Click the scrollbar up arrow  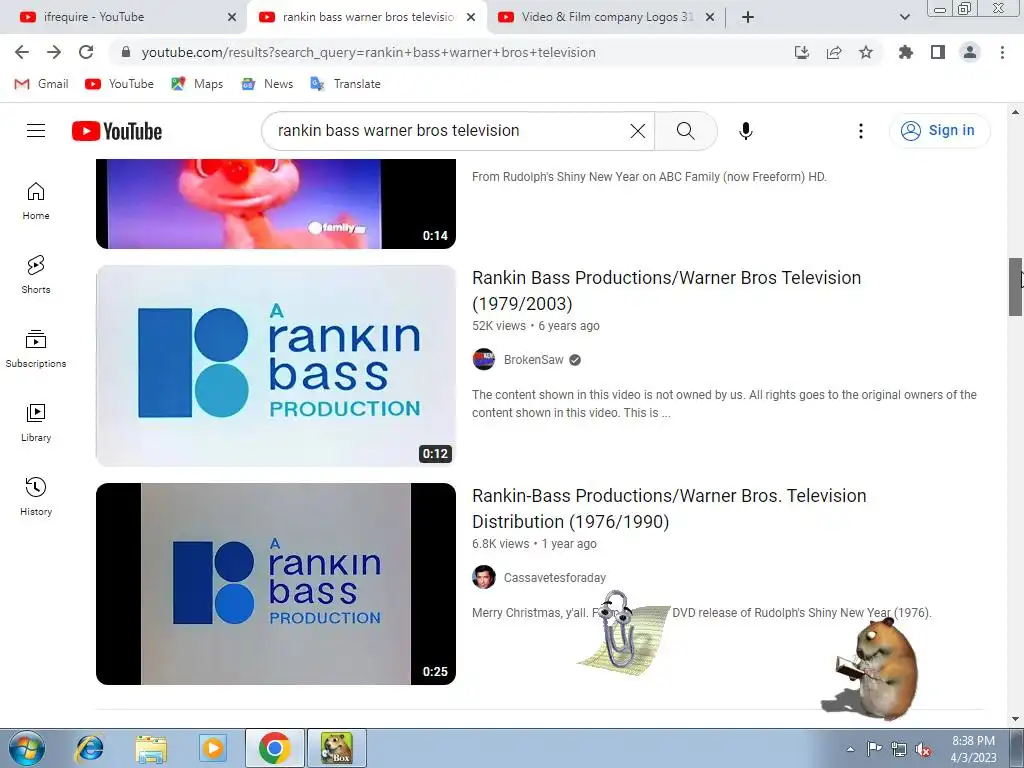pyautogui.click(x=1016, y=112)
